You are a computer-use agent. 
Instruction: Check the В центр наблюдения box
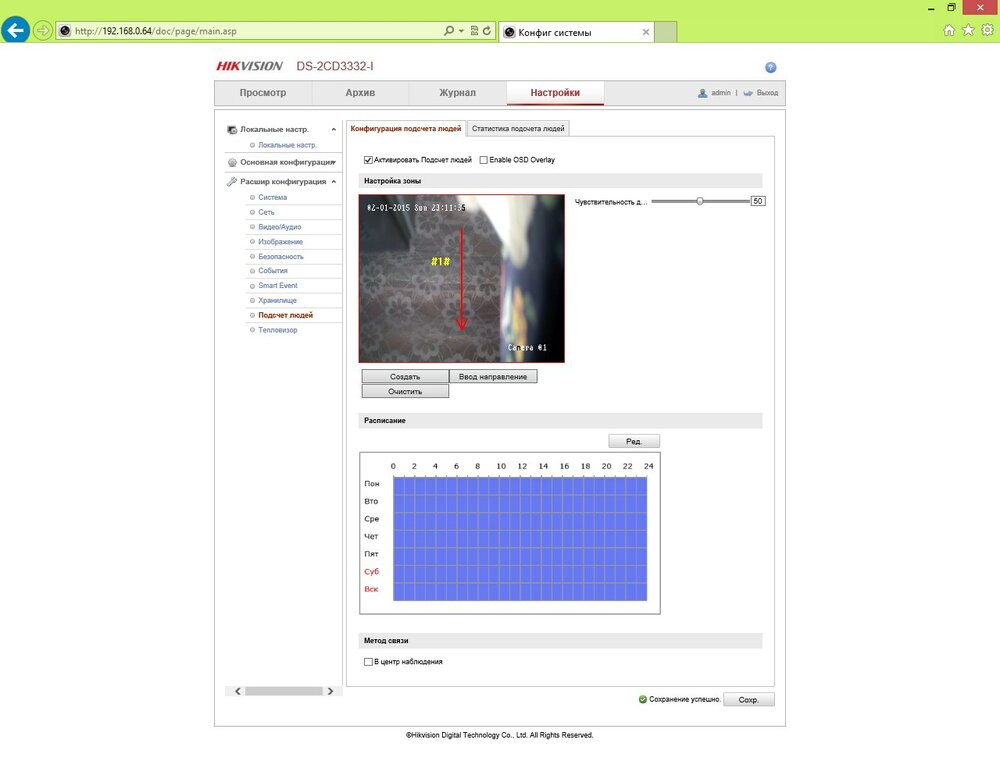(368, 662)
